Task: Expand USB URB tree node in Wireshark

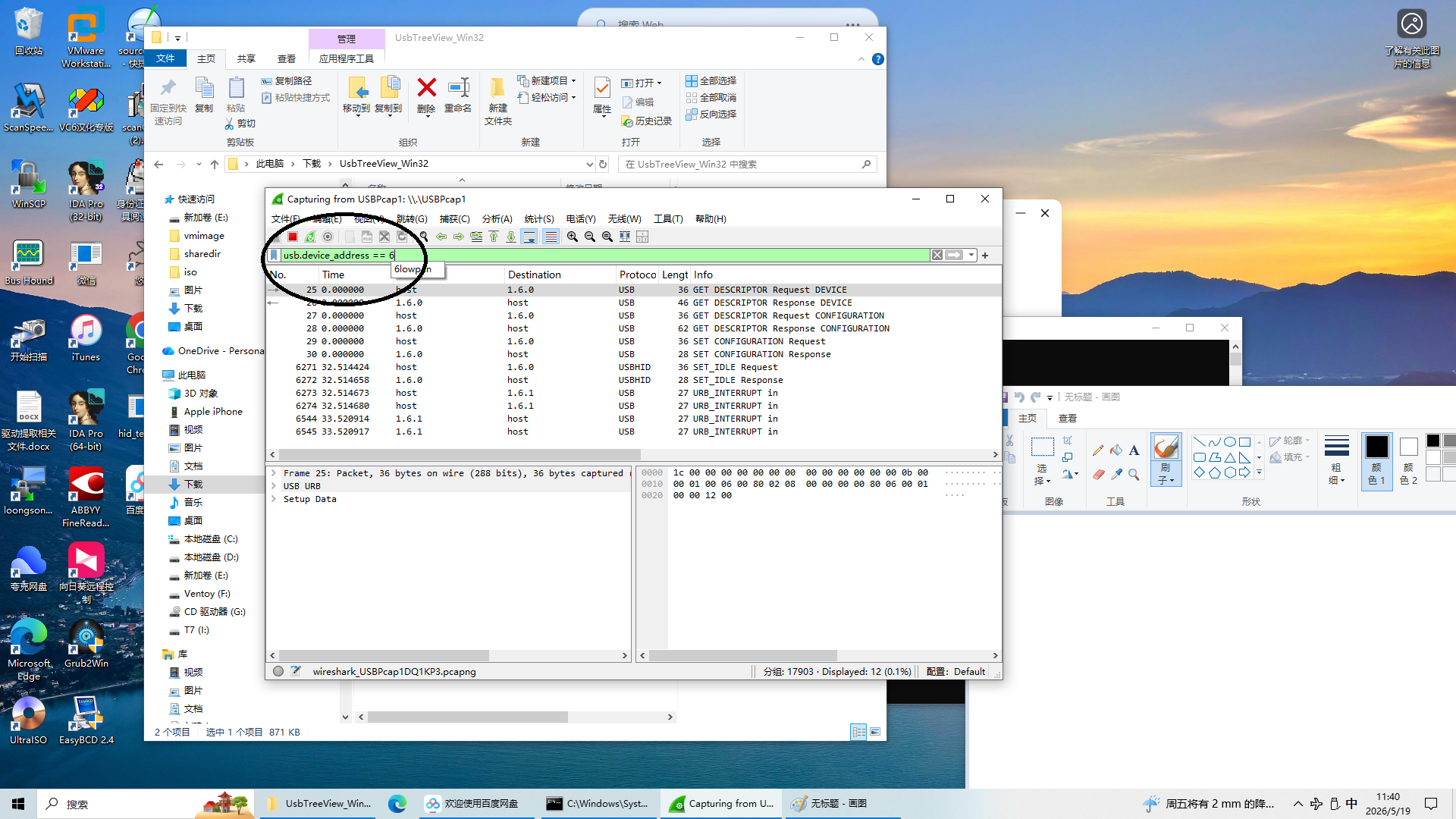Action: tap(273, 486)
